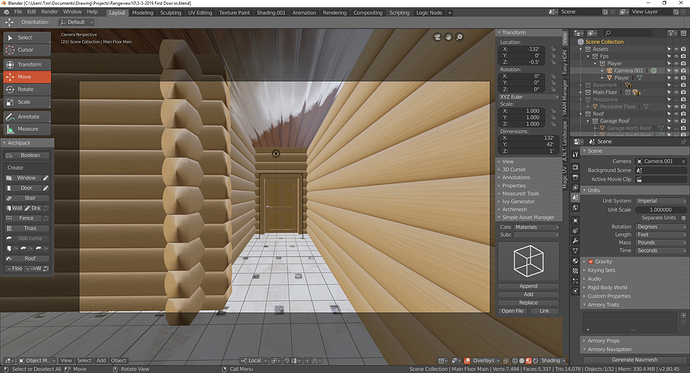Screen dimensions: 690x373
Task: Switch to the Scripting workspace tab
Action: click(399, 13)
